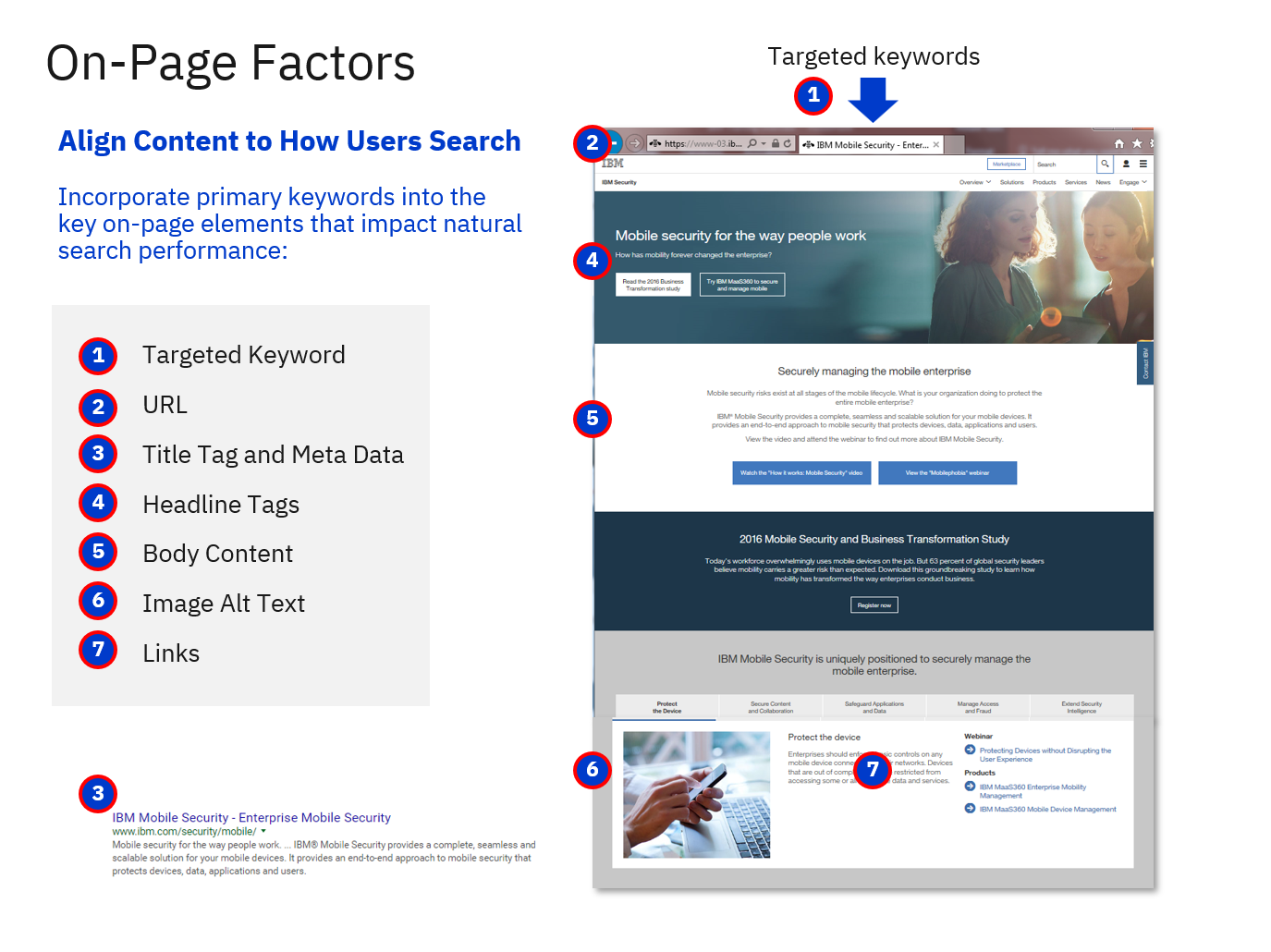Open IBM MaaS360 Enterprise Mobility Management link
This screenshot has width=1271, height=952.
click(1033, 791)
